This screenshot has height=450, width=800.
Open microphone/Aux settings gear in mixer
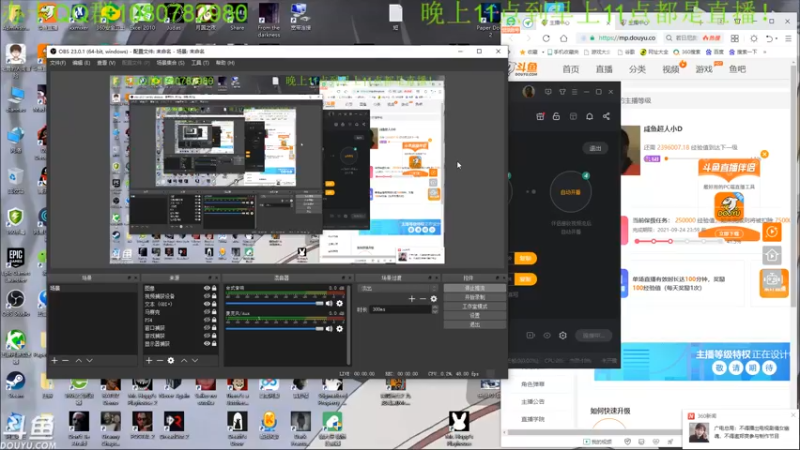click(339, 329)
